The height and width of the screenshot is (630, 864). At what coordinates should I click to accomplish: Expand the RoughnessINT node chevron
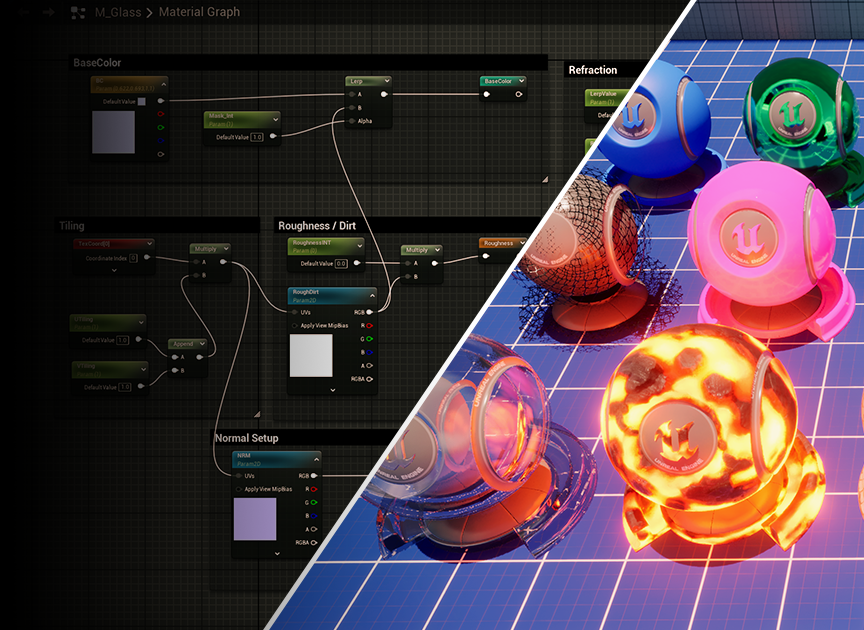(x=359, y=245)
